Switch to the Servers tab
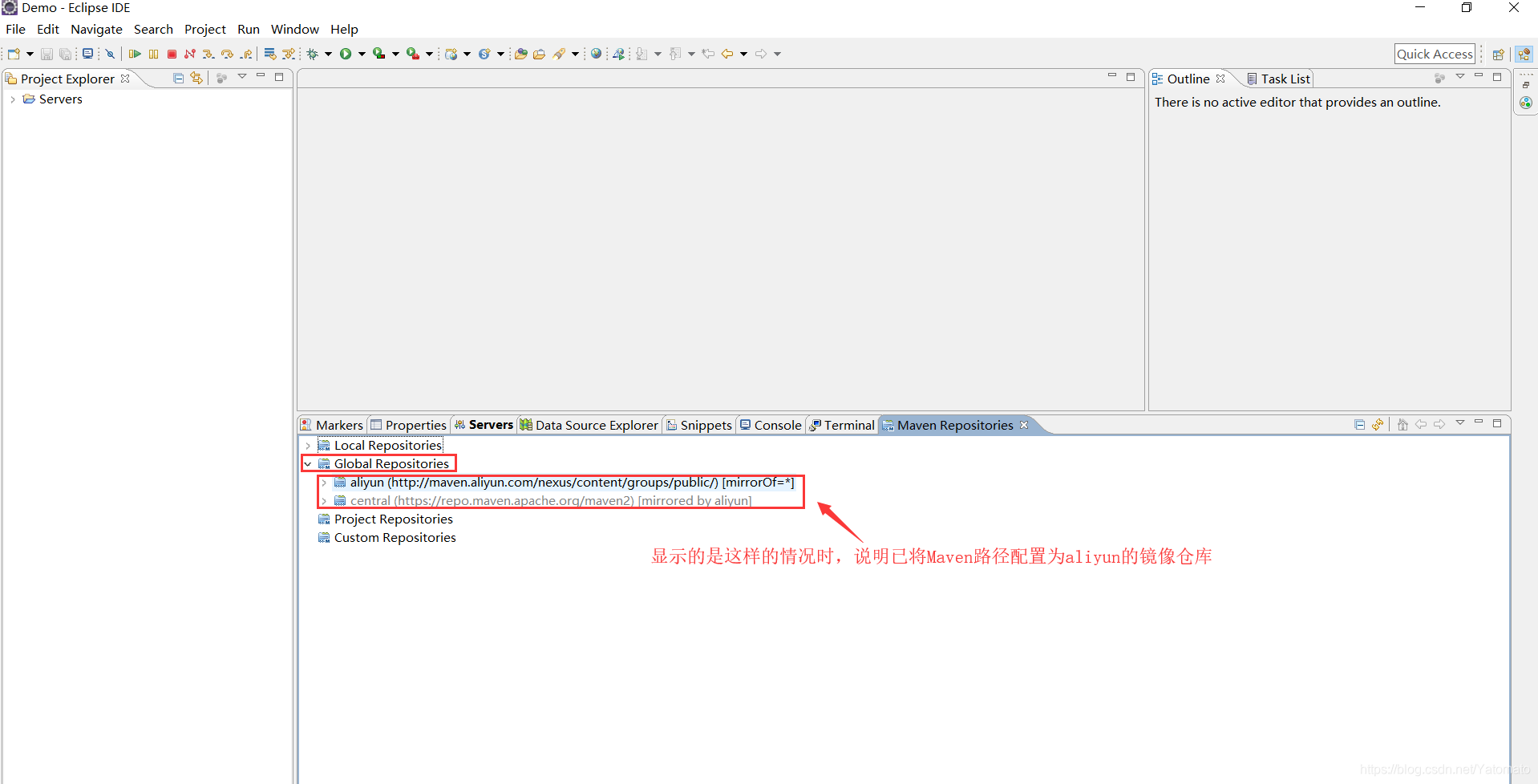Viewport: 1538px width, 784px height. 484,425
